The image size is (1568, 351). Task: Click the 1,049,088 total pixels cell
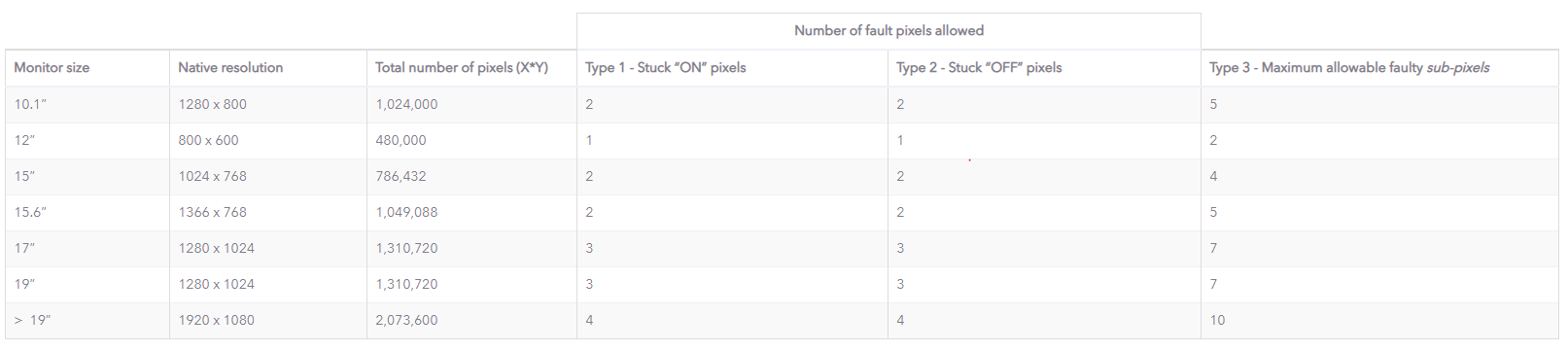471,212
